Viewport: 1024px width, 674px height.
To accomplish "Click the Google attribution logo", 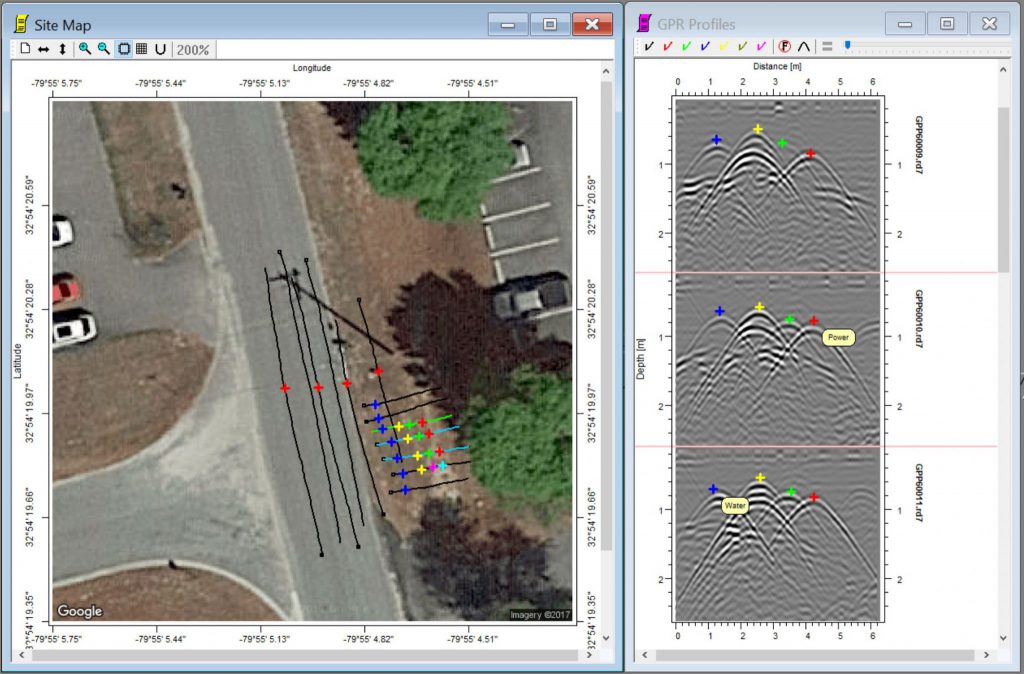I will coord(78,611).
